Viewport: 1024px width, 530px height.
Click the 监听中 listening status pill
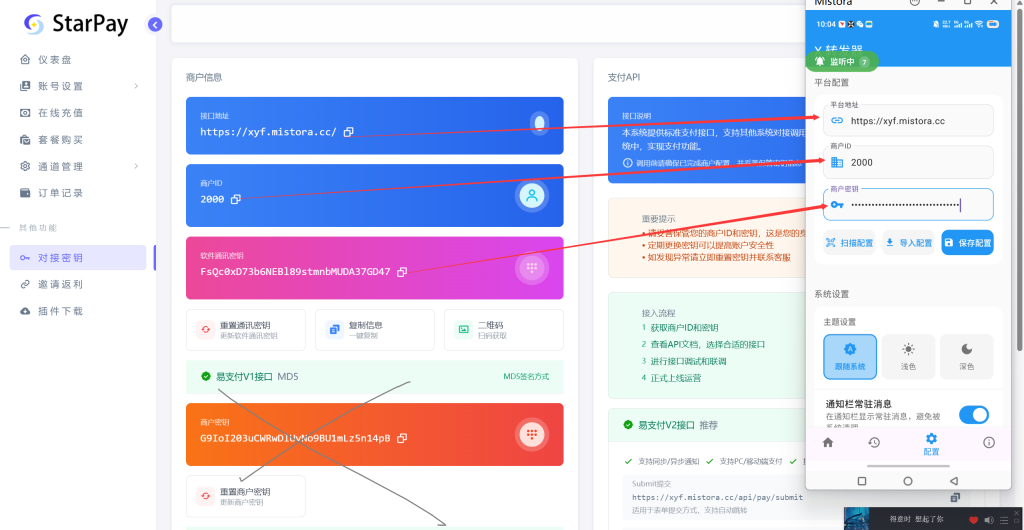point(842,61)
